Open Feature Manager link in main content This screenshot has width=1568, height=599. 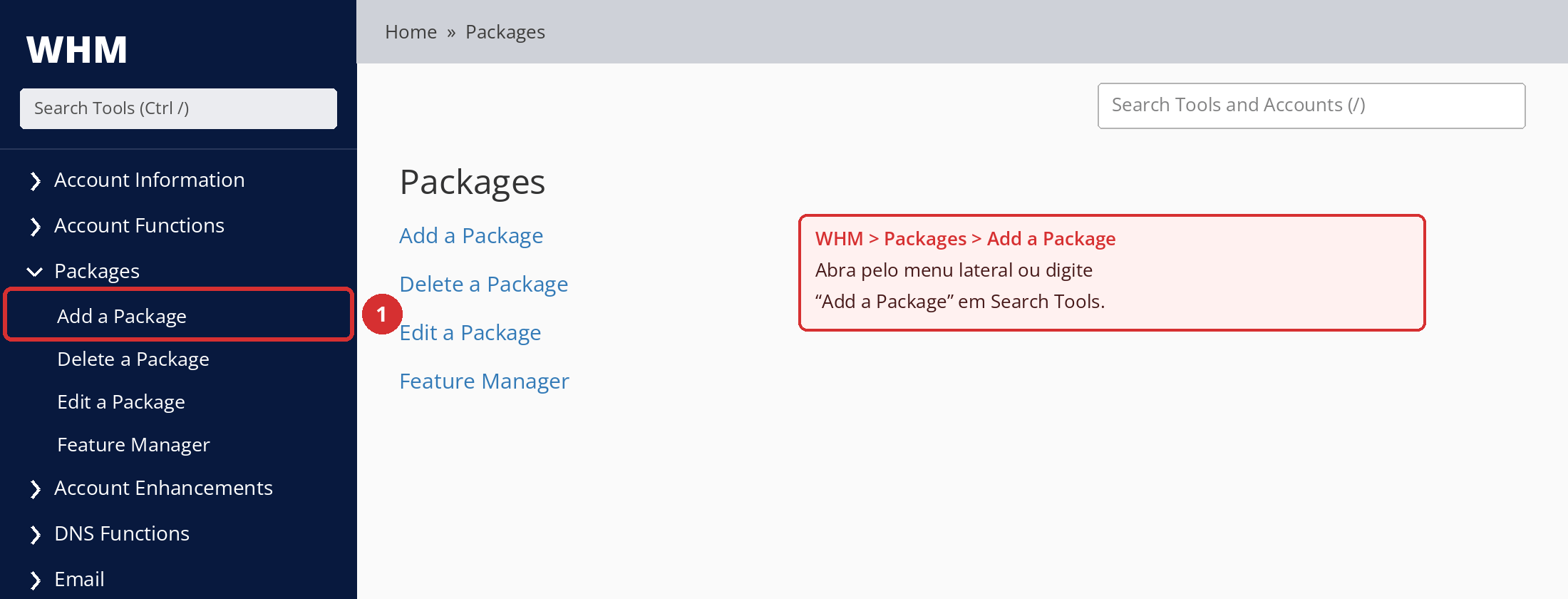click(x=485, y=382)
